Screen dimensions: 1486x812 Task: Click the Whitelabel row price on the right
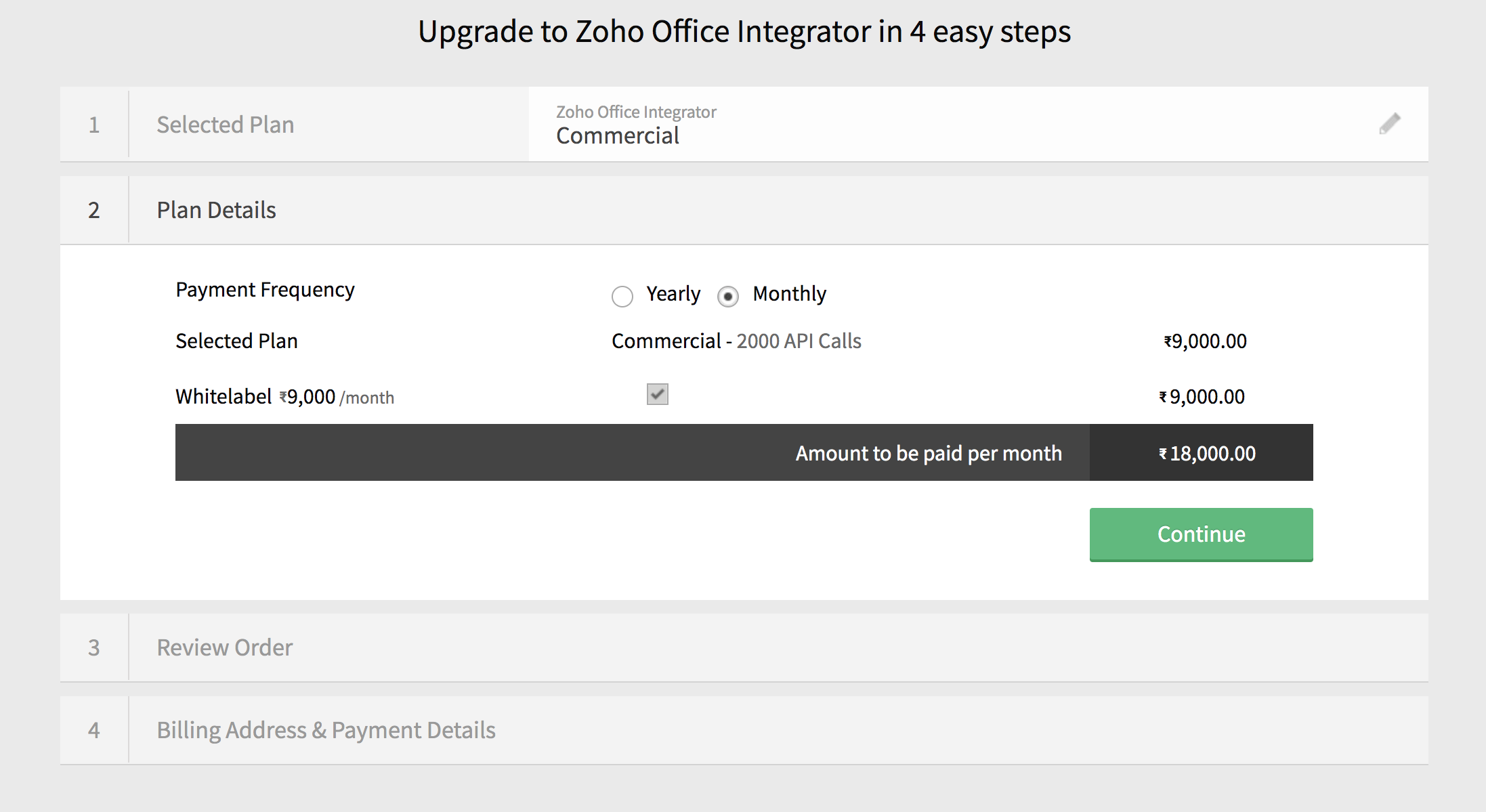point(1202,397)
